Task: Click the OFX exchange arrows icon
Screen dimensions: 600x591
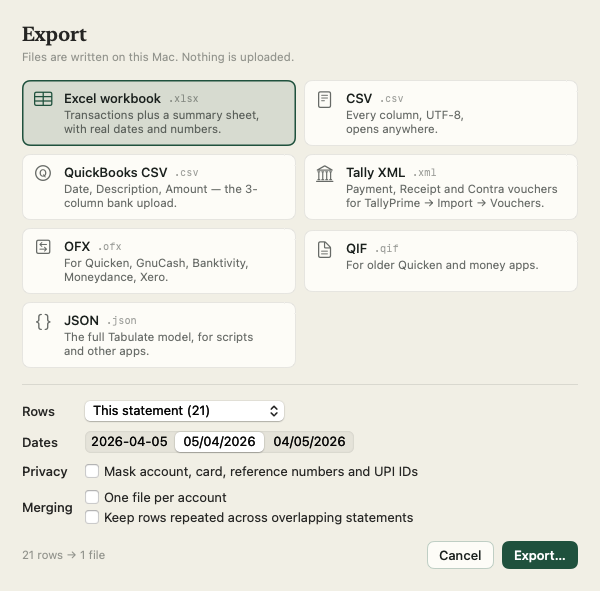Action: coord(43,247)
